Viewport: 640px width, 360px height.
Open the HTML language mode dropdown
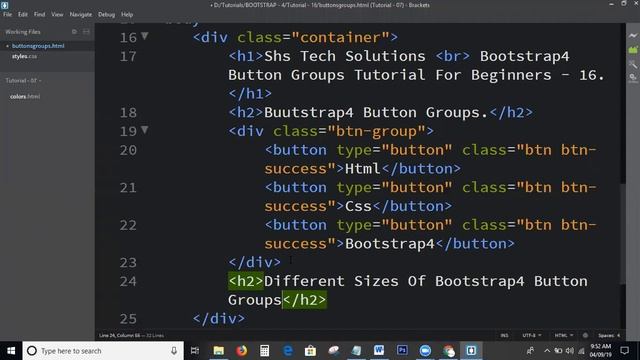pyautogui.click(x=564, y=335)
